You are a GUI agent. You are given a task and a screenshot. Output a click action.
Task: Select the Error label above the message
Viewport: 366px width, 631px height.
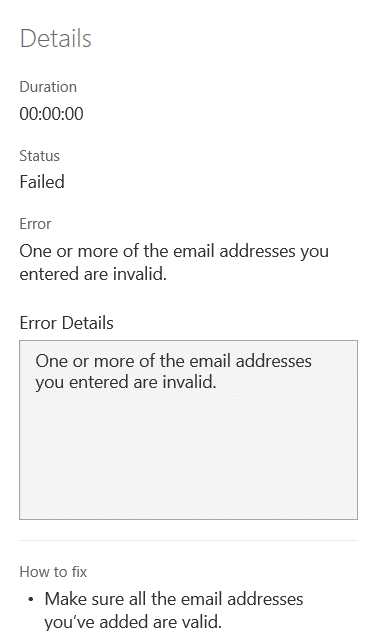coord(35,224)
